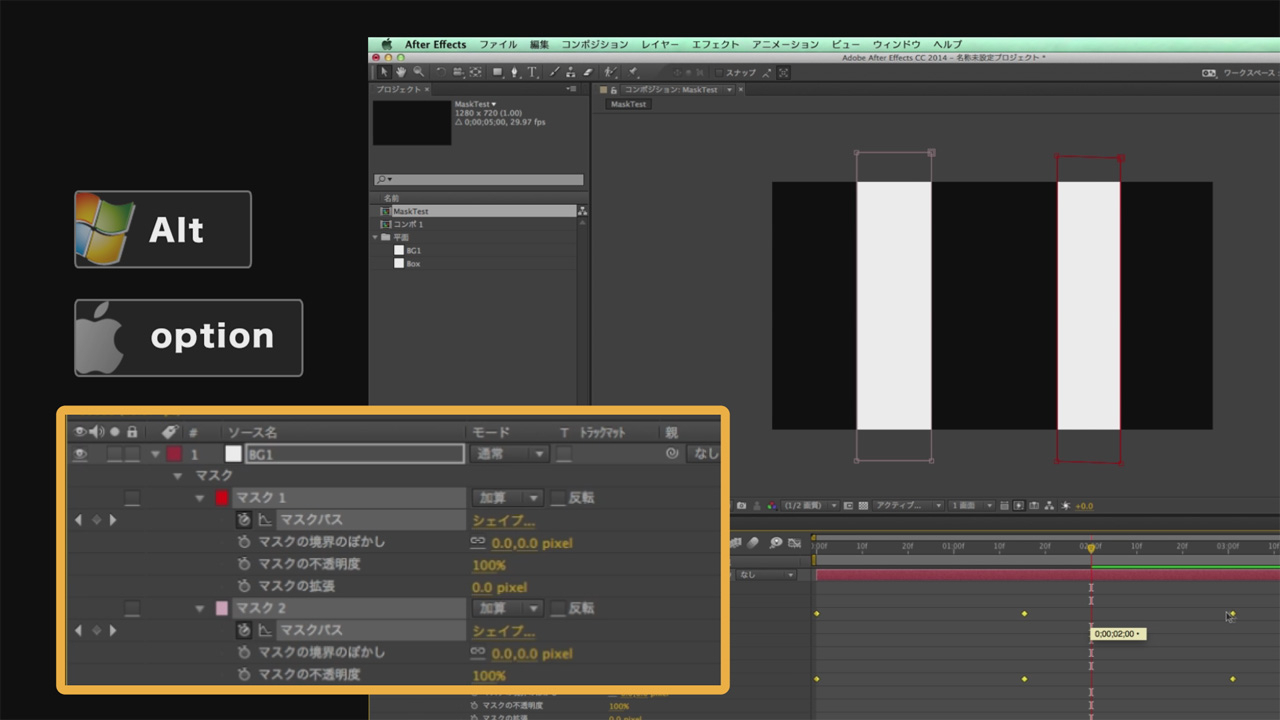Toggle BG1 layer lock switch
The image size is (1280, 720).
tap(132, 454)
